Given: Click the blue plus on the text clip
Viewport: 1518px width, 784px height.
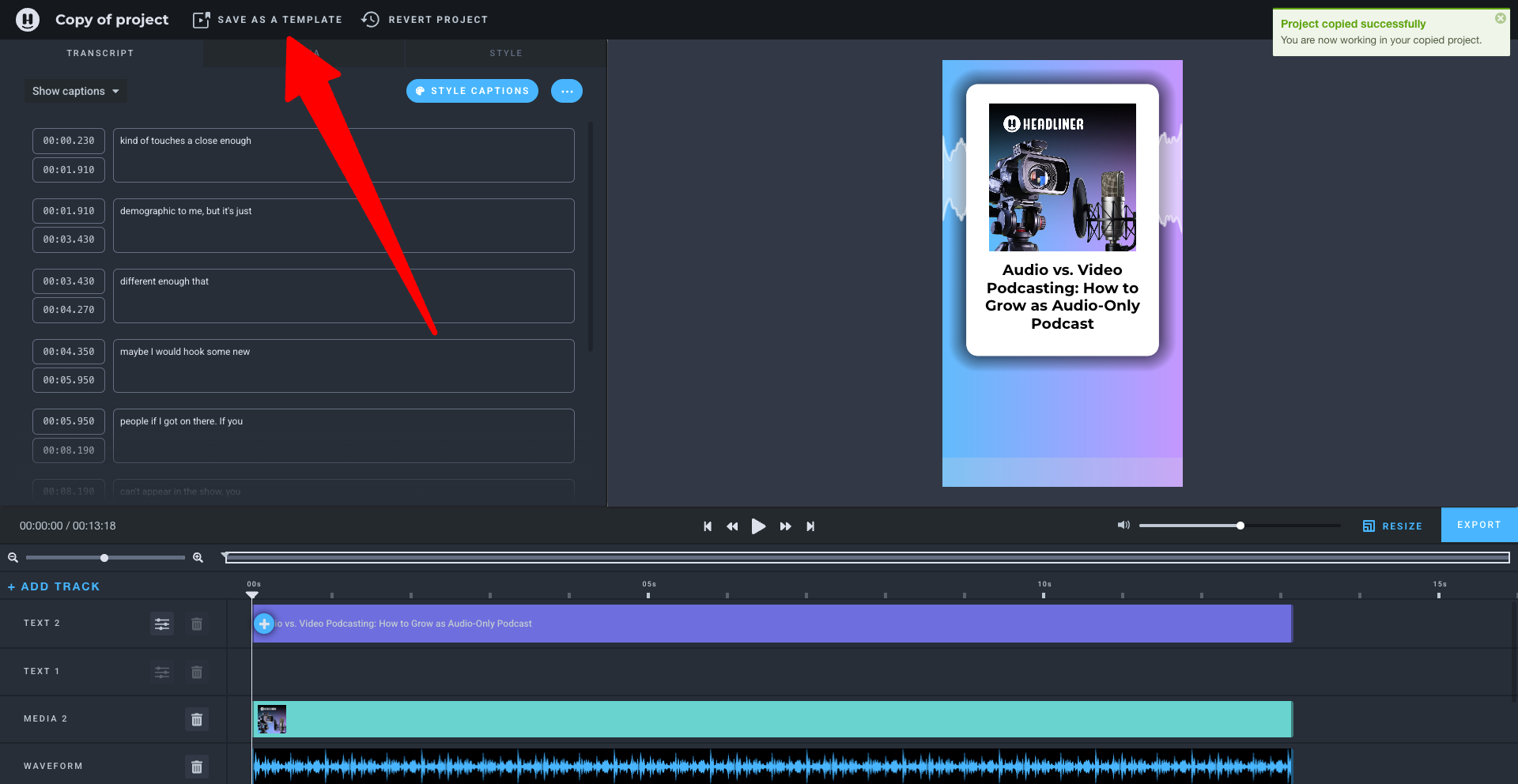Looking at the screenshot, I should pyautogui.click(x=264, y=624).
